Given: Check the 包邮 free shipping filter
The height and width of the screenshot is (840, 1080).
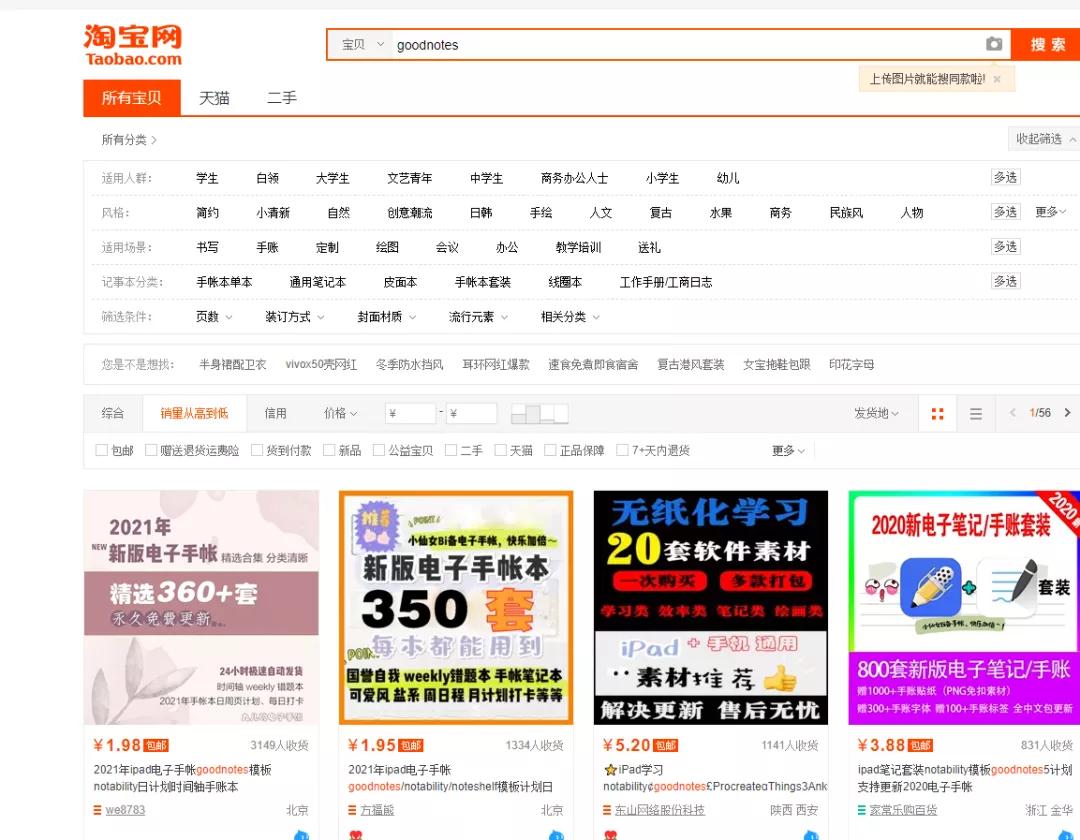Looking at the screenshot, I should [x=101, y=450].
